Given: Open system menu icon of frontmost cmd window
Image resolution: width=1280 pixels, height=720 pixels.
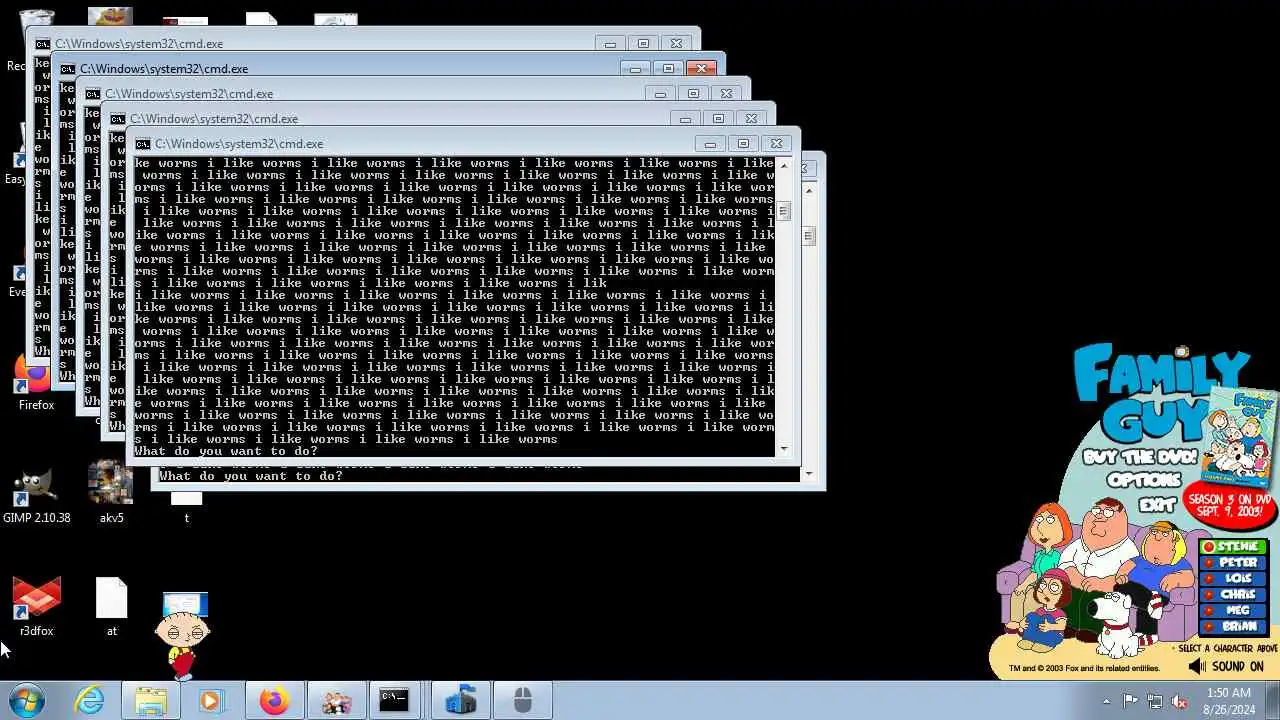Looking at the screenshot, I should click(x=143, y=144).
